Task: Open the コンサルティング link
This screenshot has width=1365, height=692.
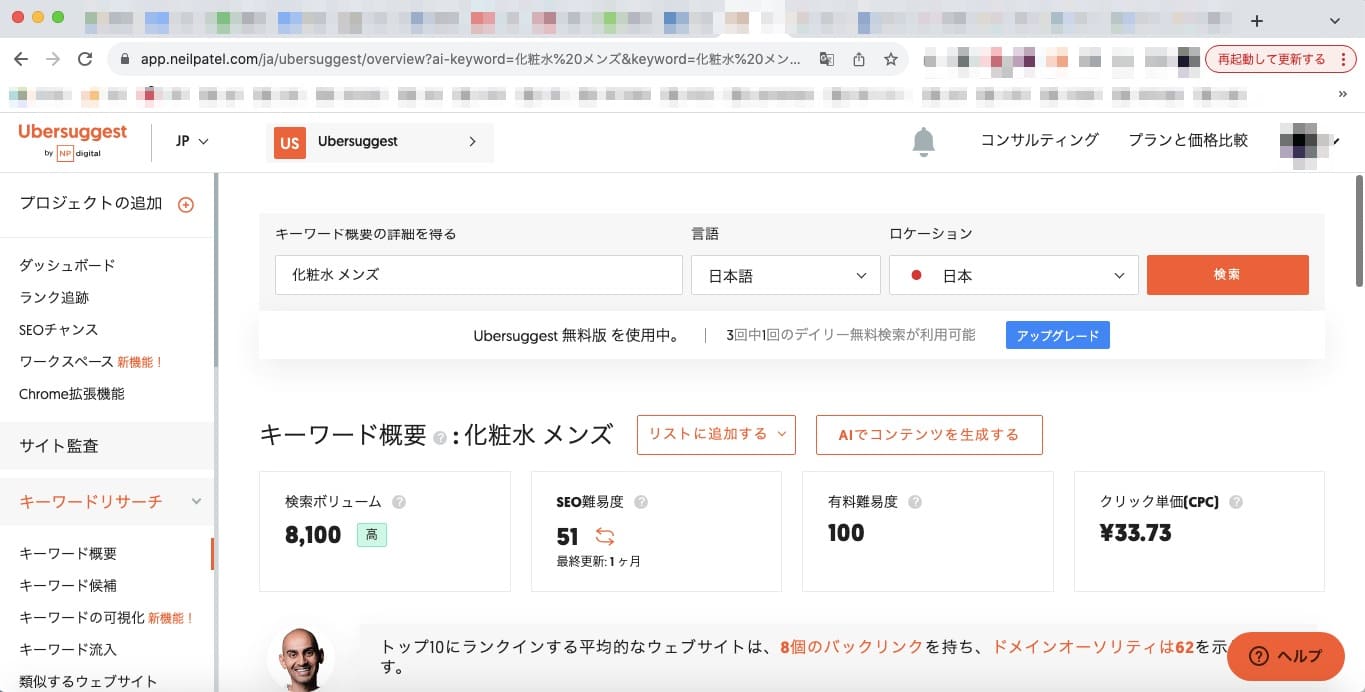Action: [1039, 140]
